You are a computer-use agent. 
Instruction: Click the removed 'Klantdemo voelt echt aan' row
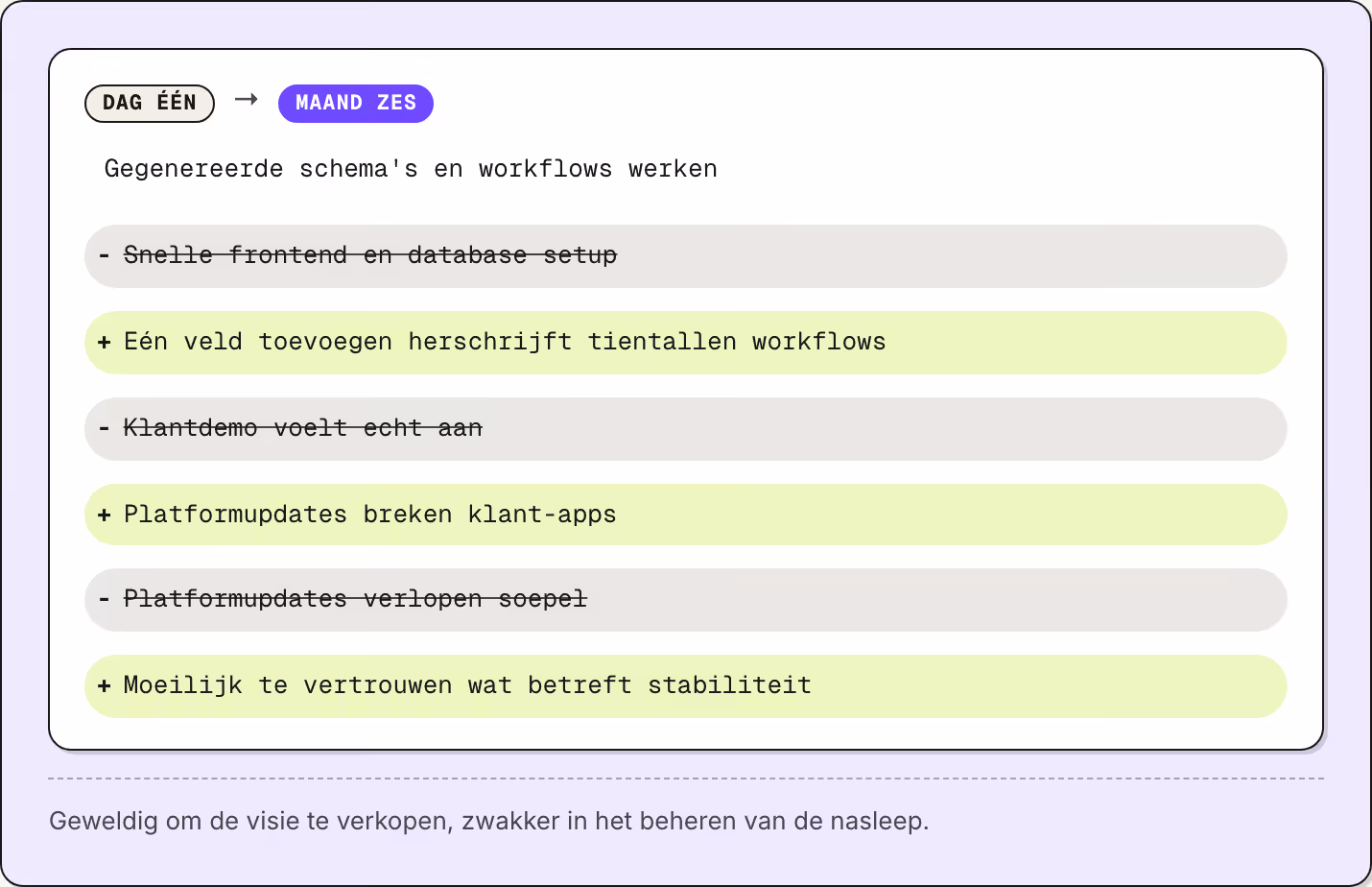(x=686, y=429)
